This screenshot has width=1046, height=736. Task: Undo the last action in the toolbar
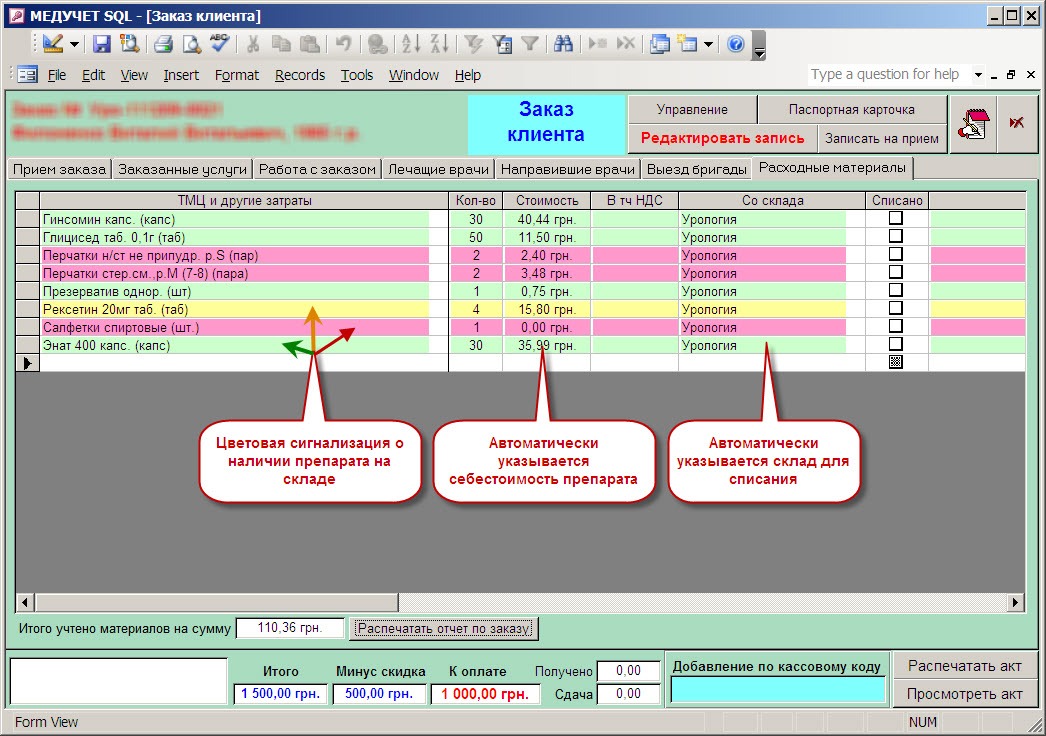[343, 44]
